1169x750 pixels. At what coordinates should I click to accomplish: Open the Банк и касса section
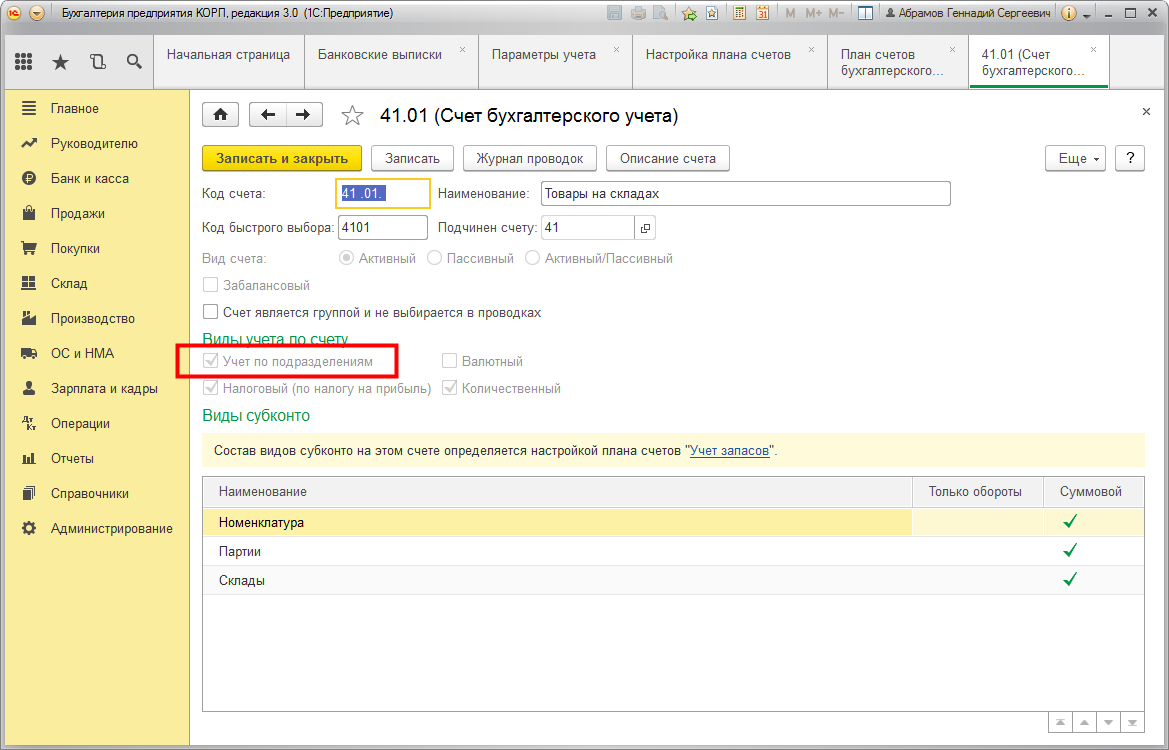(x=89, y=178)
